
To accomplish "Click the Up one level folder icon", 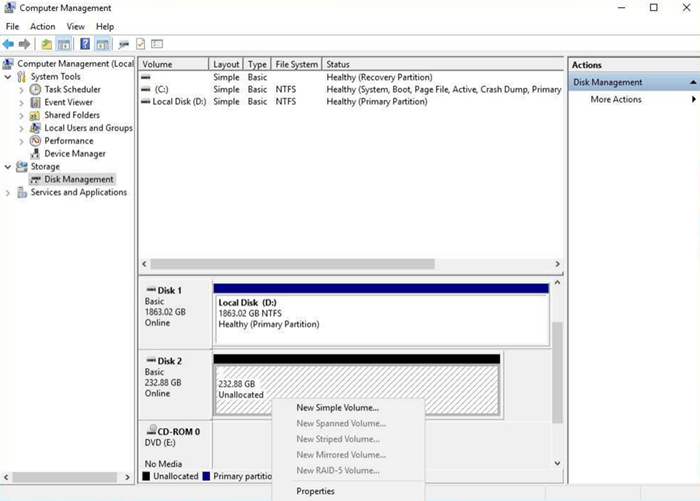I will click(46, 44).
